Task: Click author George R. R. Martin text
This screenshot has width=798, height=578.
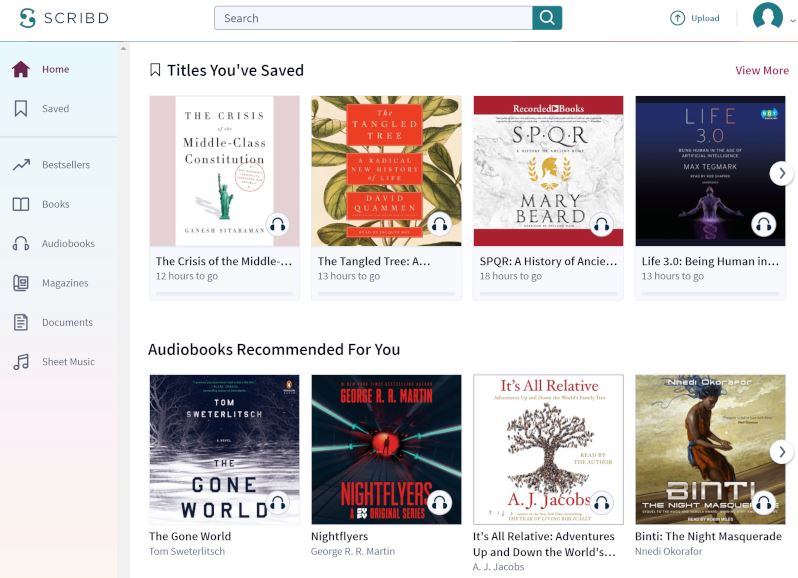Action: [353, 552]
